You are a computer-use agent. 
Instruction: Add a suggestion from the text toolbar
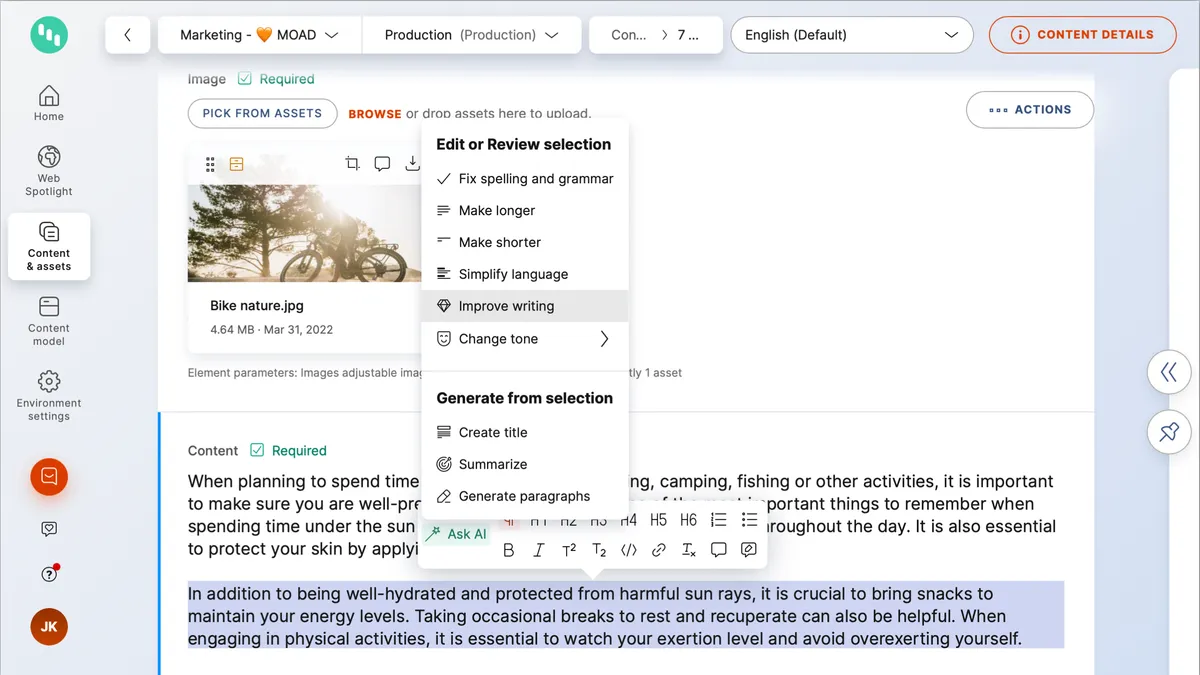pyautogui.click(x=749, y=550)
